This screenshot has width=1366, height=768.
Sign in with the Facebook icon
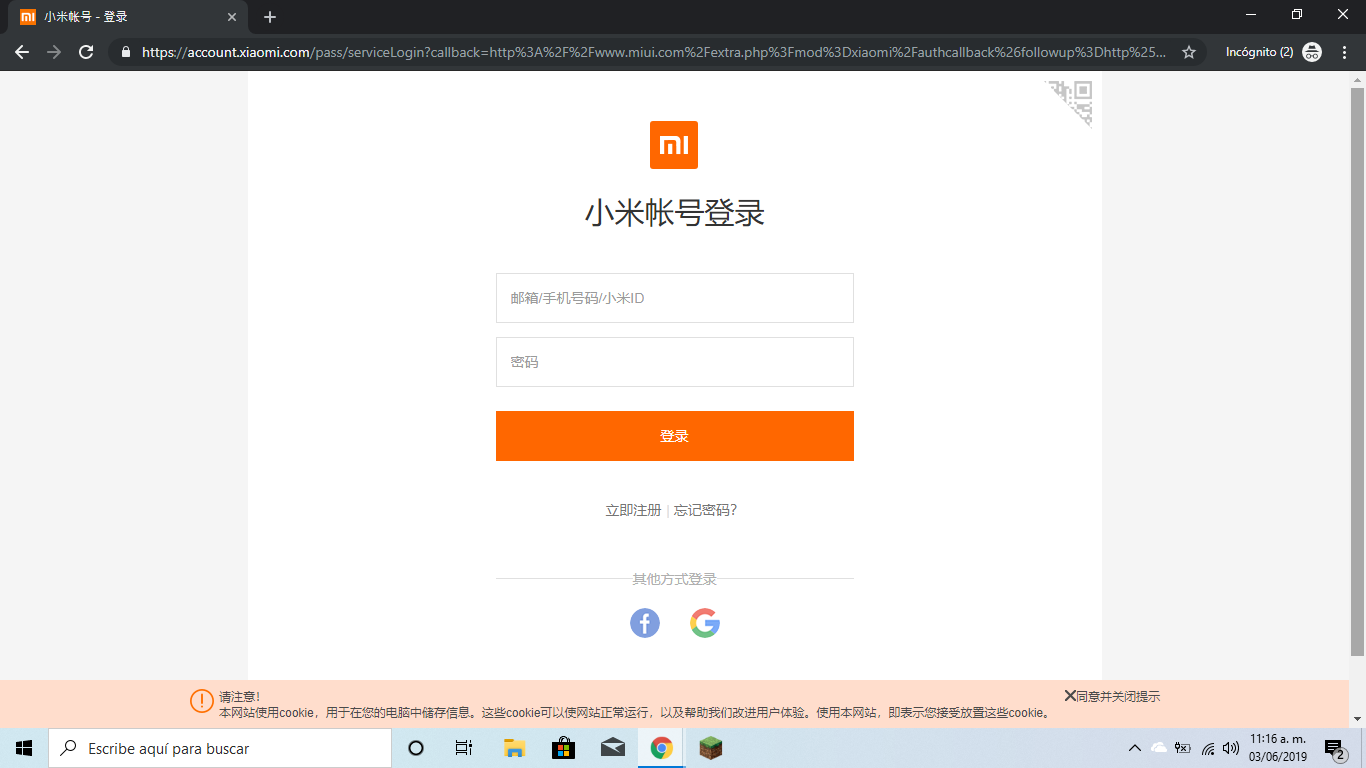(645, 623)
